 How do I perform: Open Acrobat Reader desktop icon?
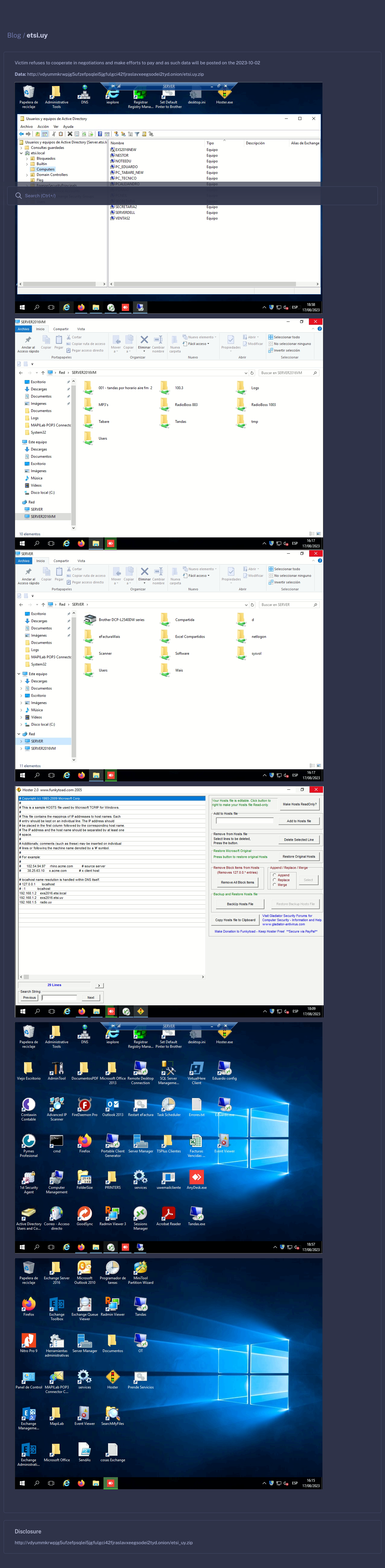[x=168, y=1214]
